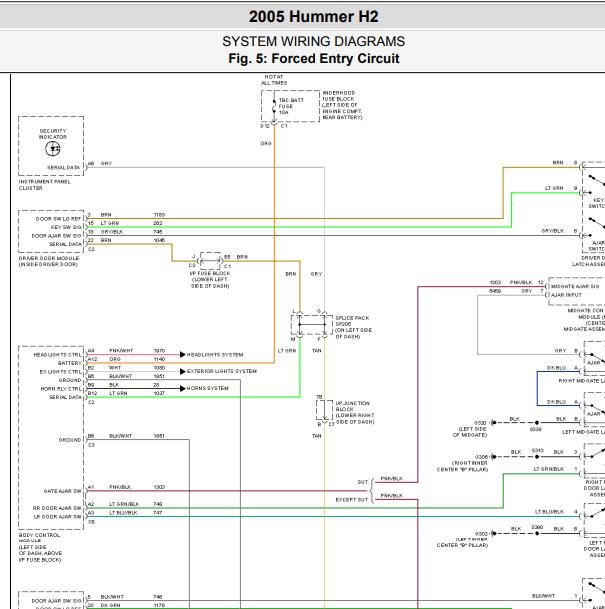Click the "I/P JUNCTION BLOCK" label
This screenshot has height=609, width=605.
pos(355,412)
